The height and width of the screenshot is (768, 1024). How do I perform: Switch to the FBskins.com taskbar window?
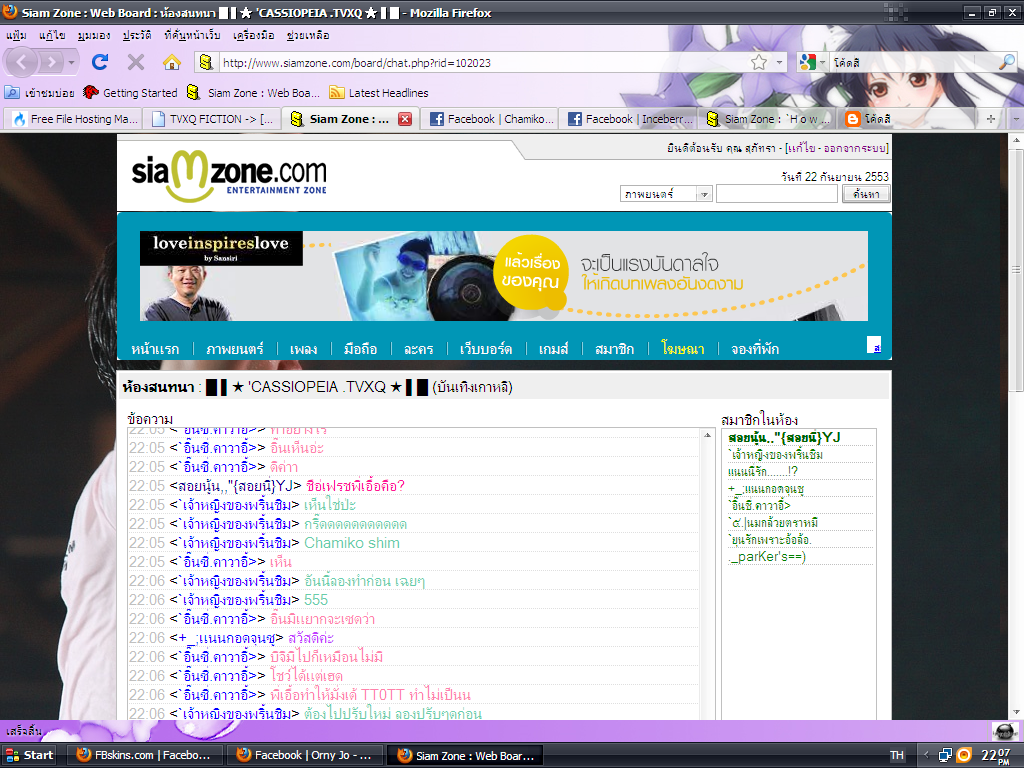coord(146,755)
